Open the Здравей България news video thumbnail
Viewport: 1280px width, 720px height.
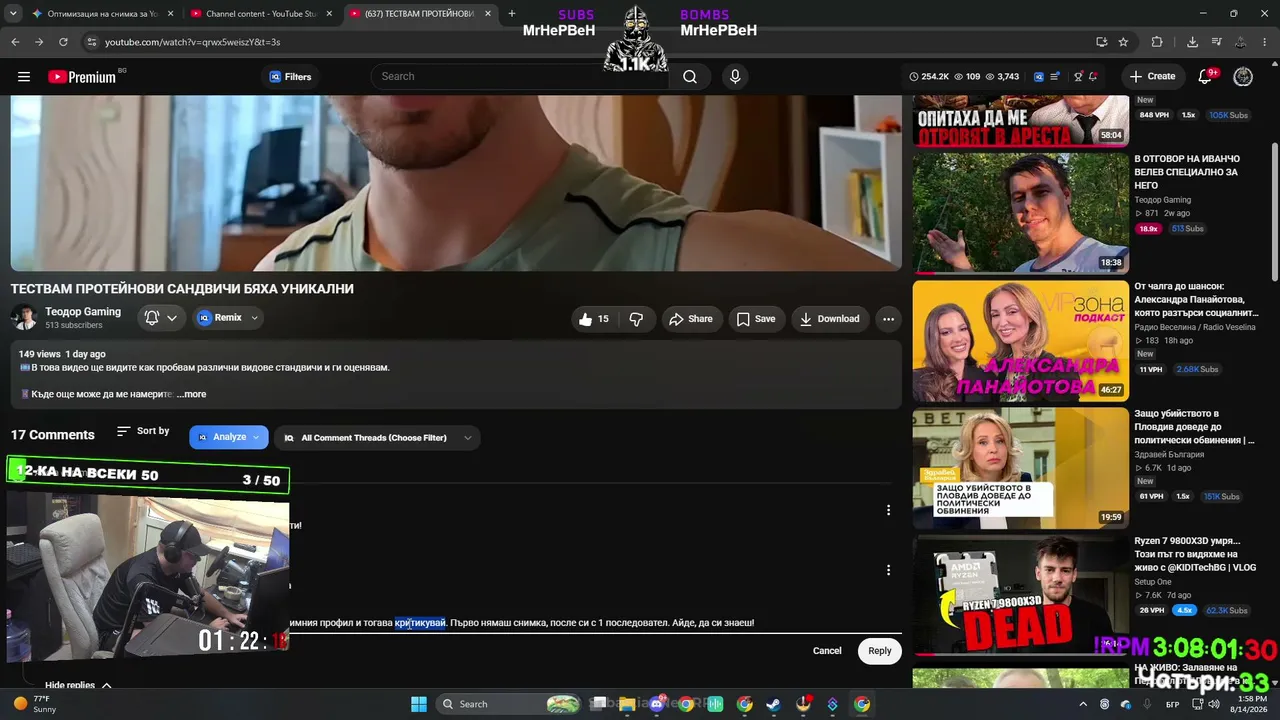click(1021, 467)
